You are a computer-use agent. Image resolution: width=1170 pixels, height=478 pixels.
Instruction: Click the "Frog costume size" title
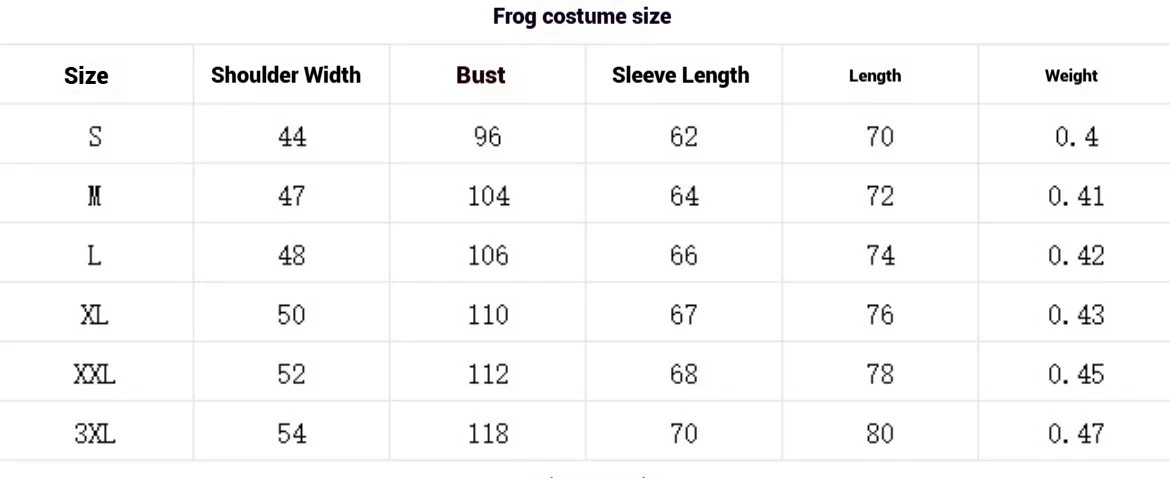(x=582, y=16)
